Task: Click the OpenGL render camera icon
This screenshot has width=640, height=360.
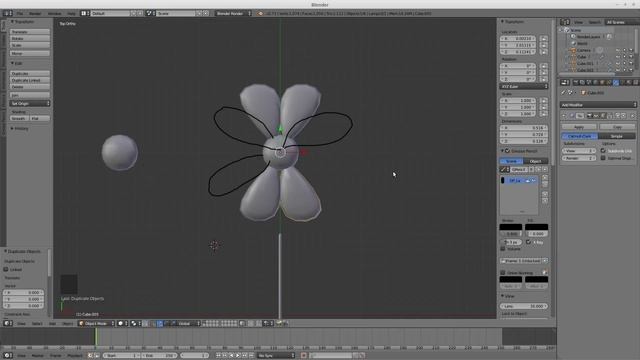Action: pyautogui.click(x=279, y=323)
